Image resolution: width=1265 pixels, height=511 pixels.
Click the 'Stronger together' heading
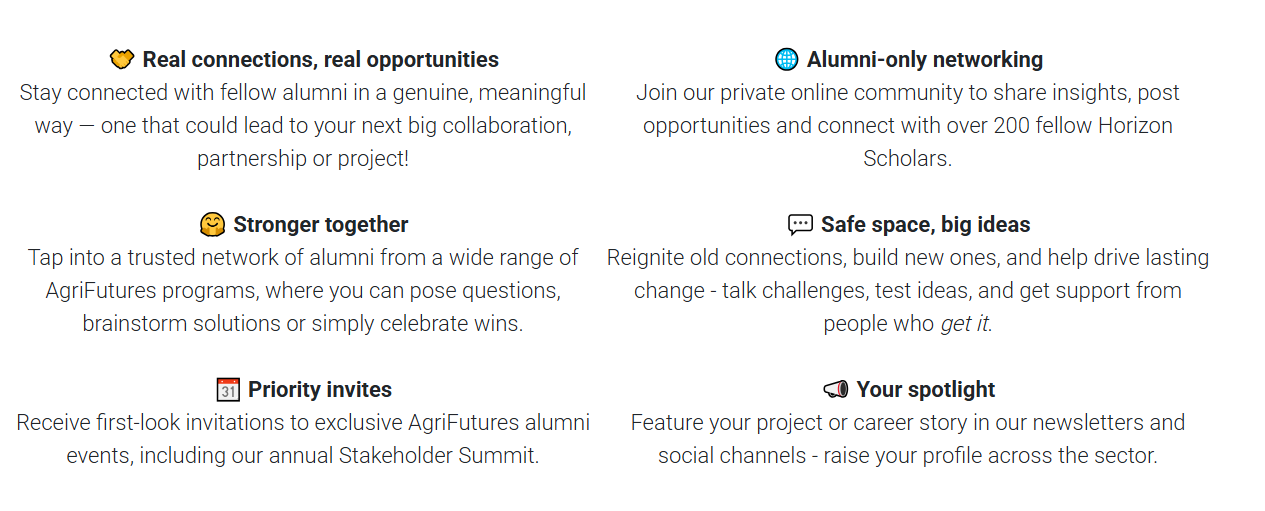(321, 225)
